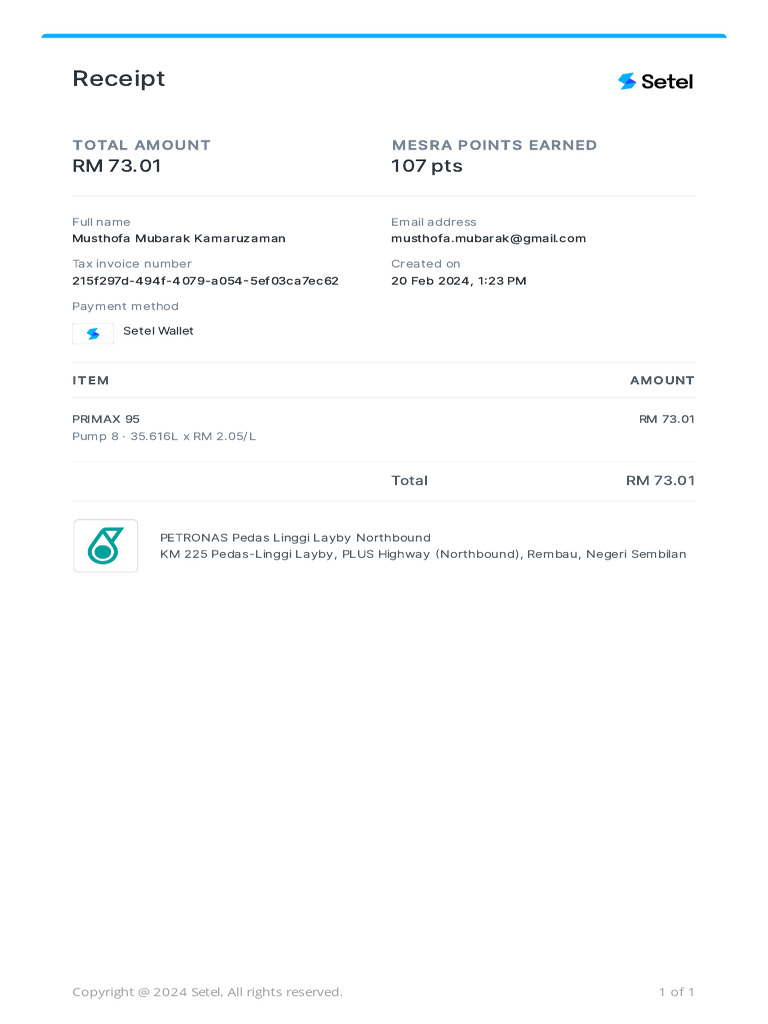Click the TOTAL AMOUNT label
This screenshot has width=768, height=1024.
(142, 145)
